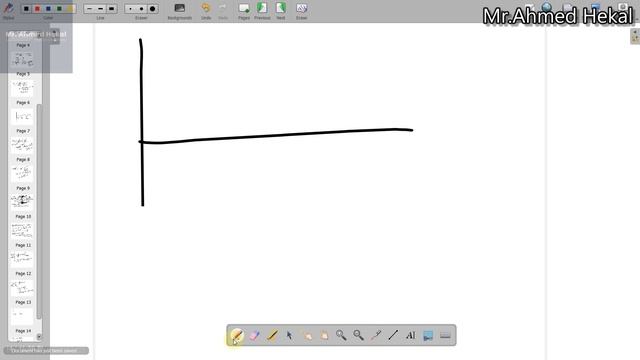Click the Zoom out magnifier
Screen dimensions: 640x360
coord(358,336)
